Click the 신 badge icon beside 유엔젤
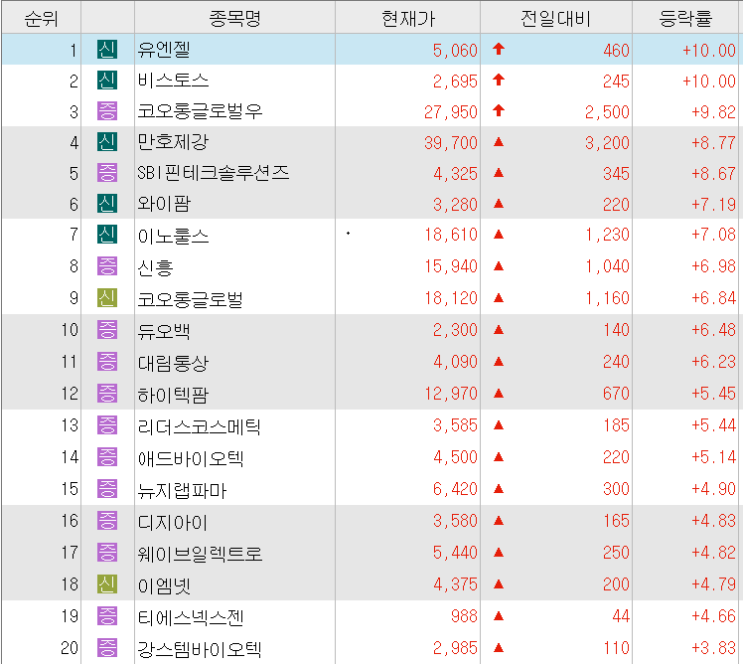Image resolution: width=743 pixels, height=664 pixels. [107, 49]
